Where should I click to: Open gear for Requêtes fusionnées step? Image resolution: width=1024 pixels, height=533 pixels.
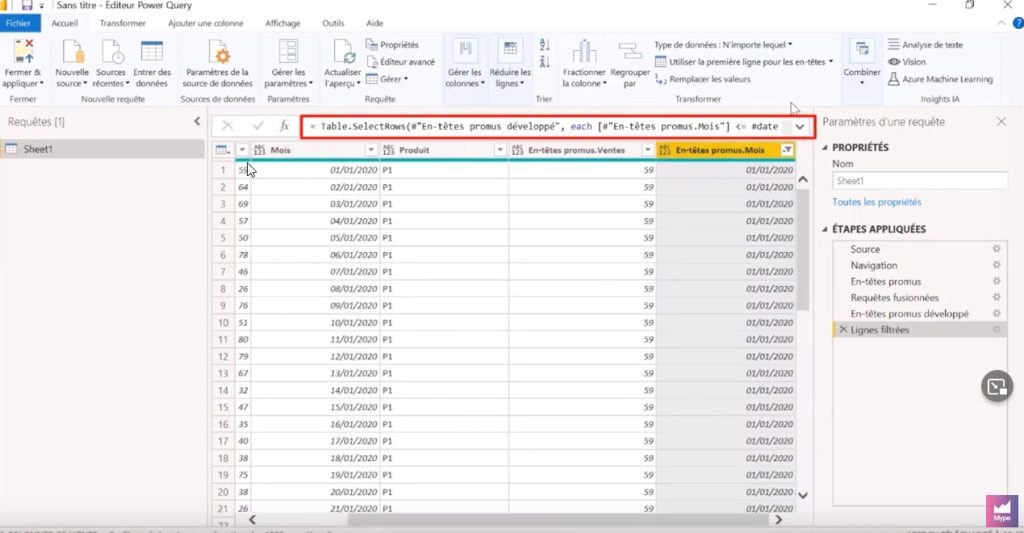pyautogui.click(x=997, y=297)
